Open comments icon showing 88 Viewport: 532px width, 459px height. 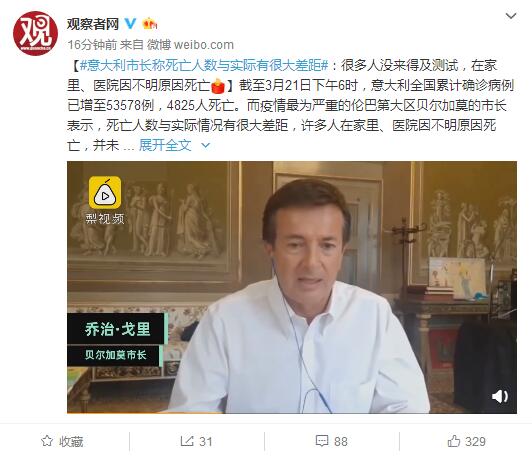click(x=331, y=441)
